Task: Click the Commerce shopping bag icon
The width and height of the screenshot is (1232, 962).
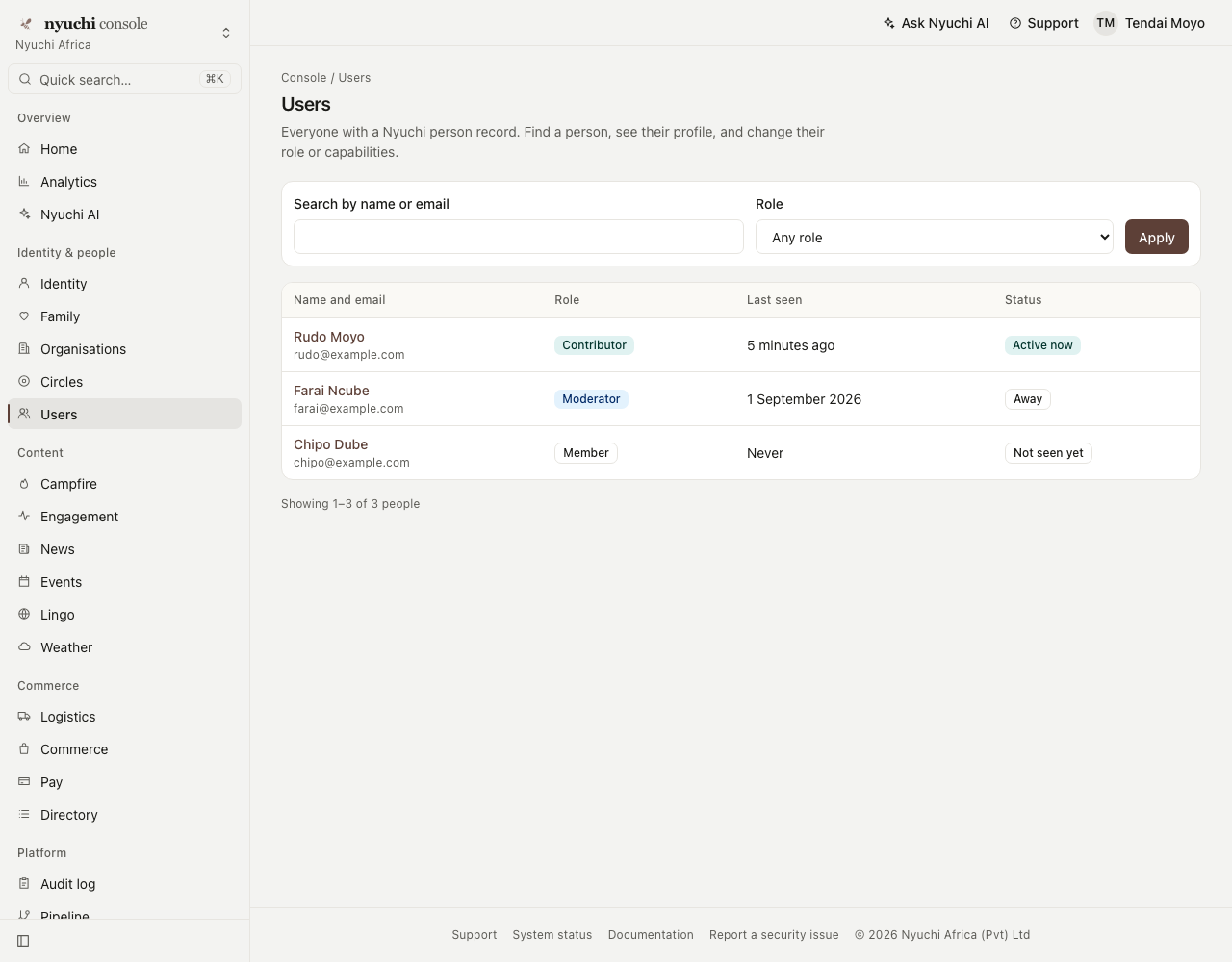Action: point(24,749)
